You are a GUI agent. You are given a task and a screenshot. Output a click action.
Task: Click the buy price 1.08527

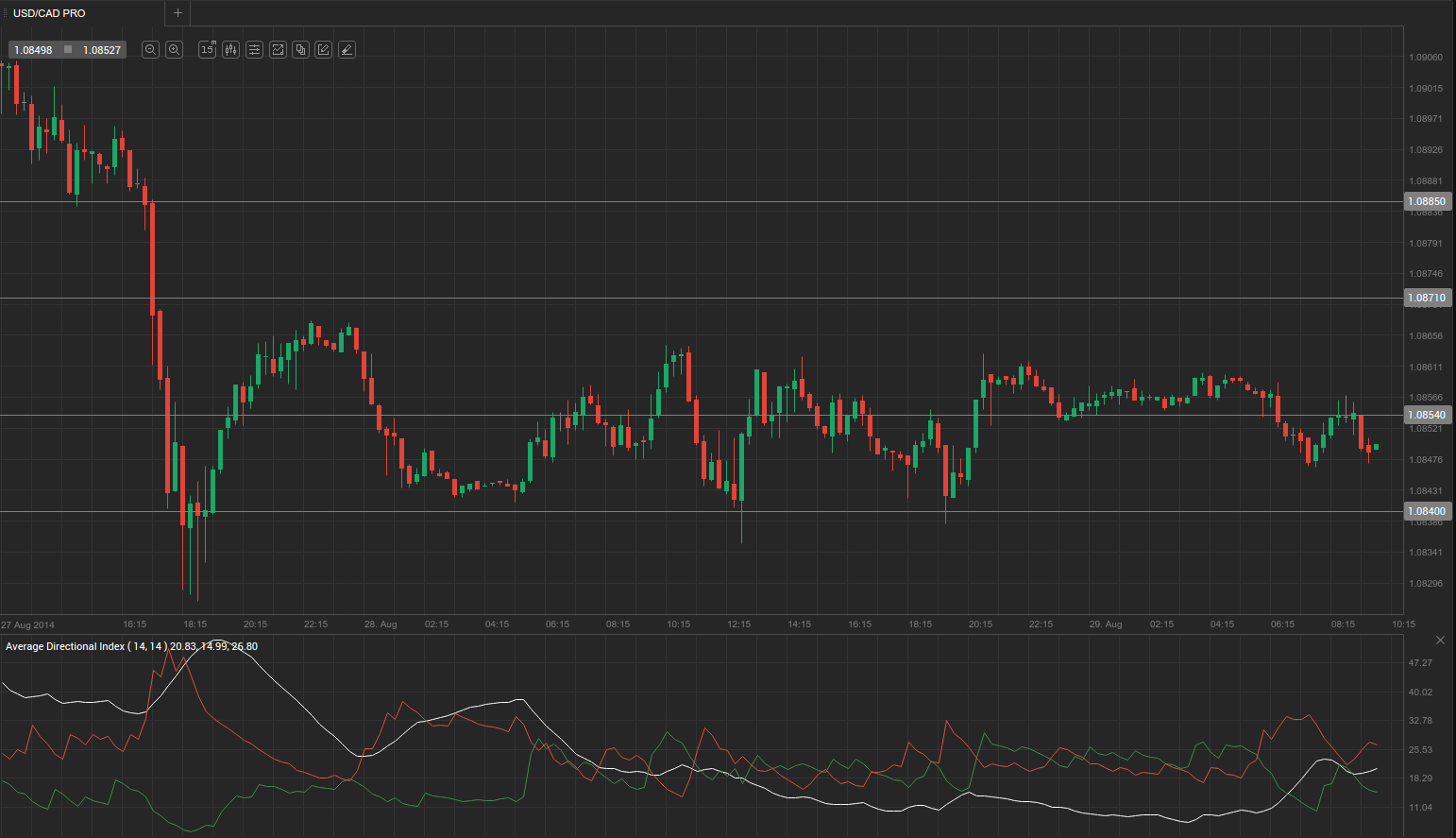(102, 50)
